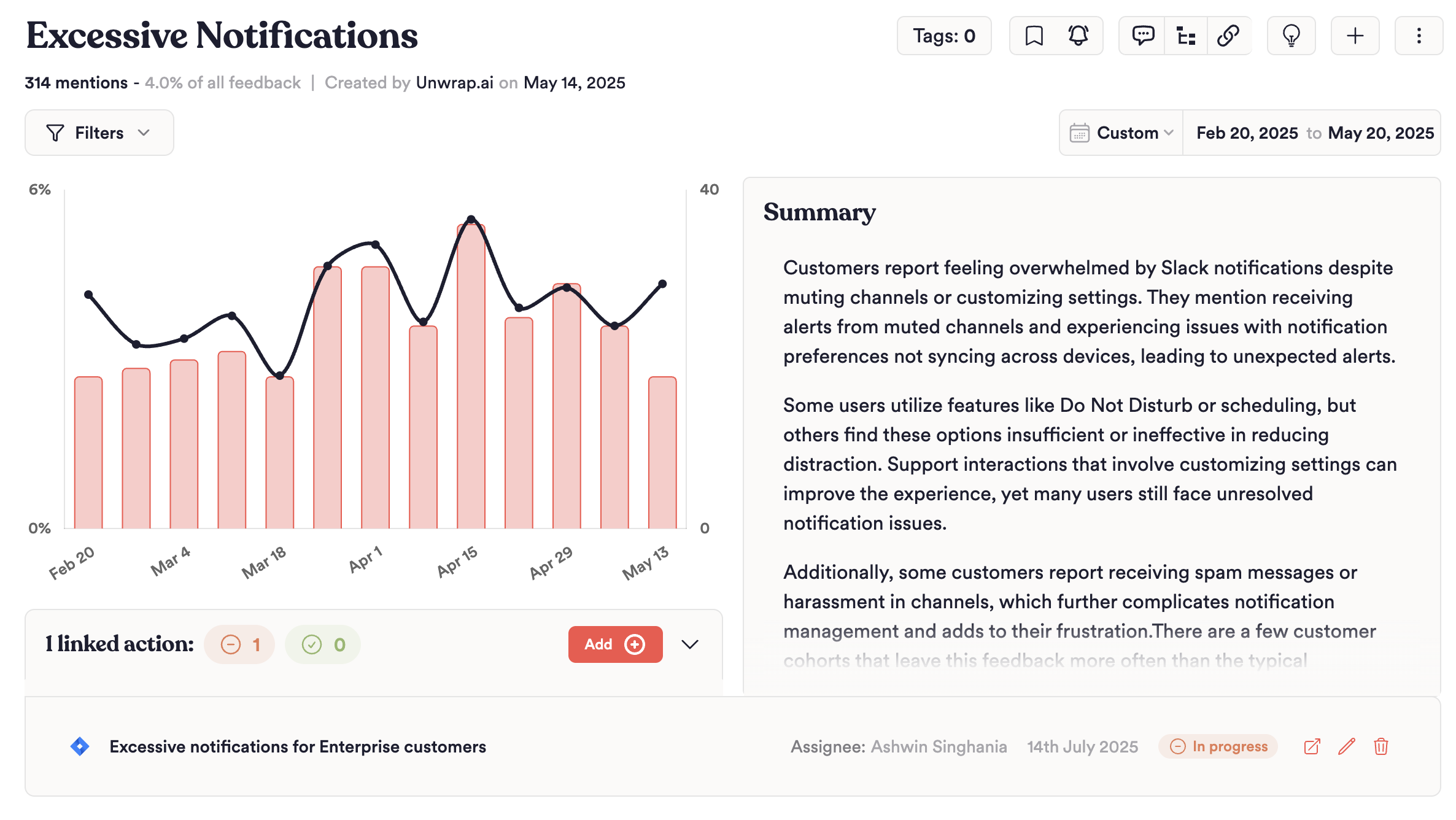
Task: Open the group hierarchy view
Action: click(1186, 36)
